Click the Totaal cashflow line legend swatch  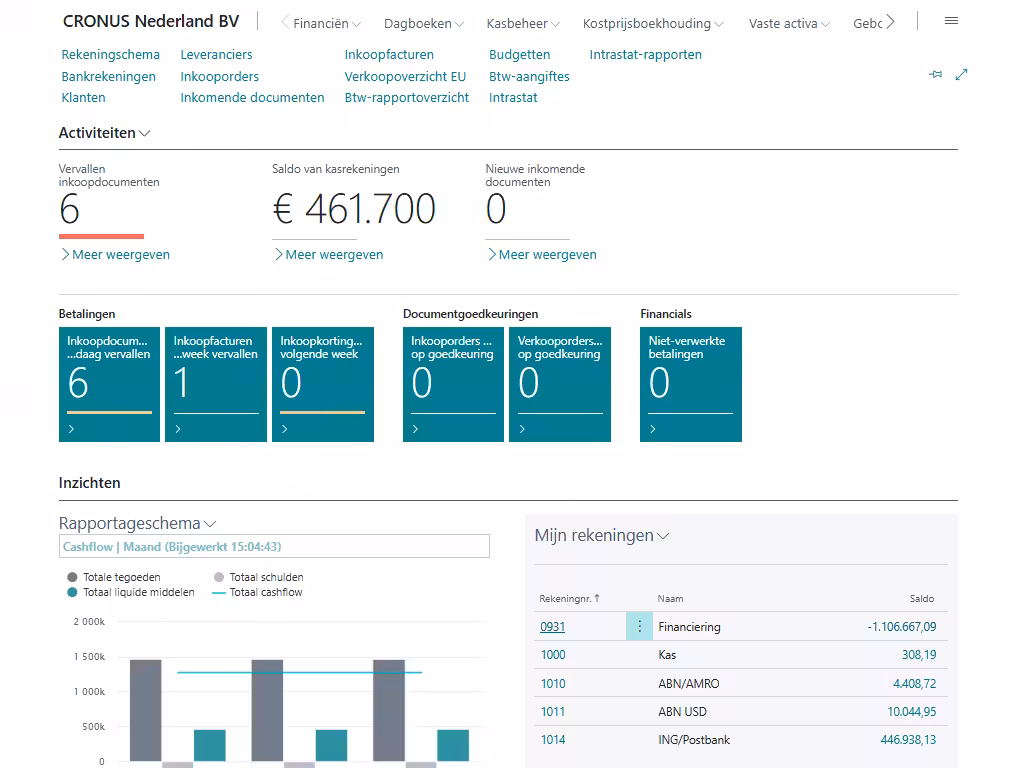point(219,592)
